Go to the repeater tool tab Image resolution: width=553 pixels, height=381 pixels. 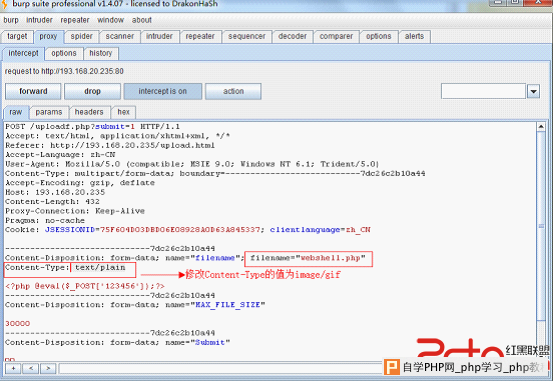click(x=200, y=36)
